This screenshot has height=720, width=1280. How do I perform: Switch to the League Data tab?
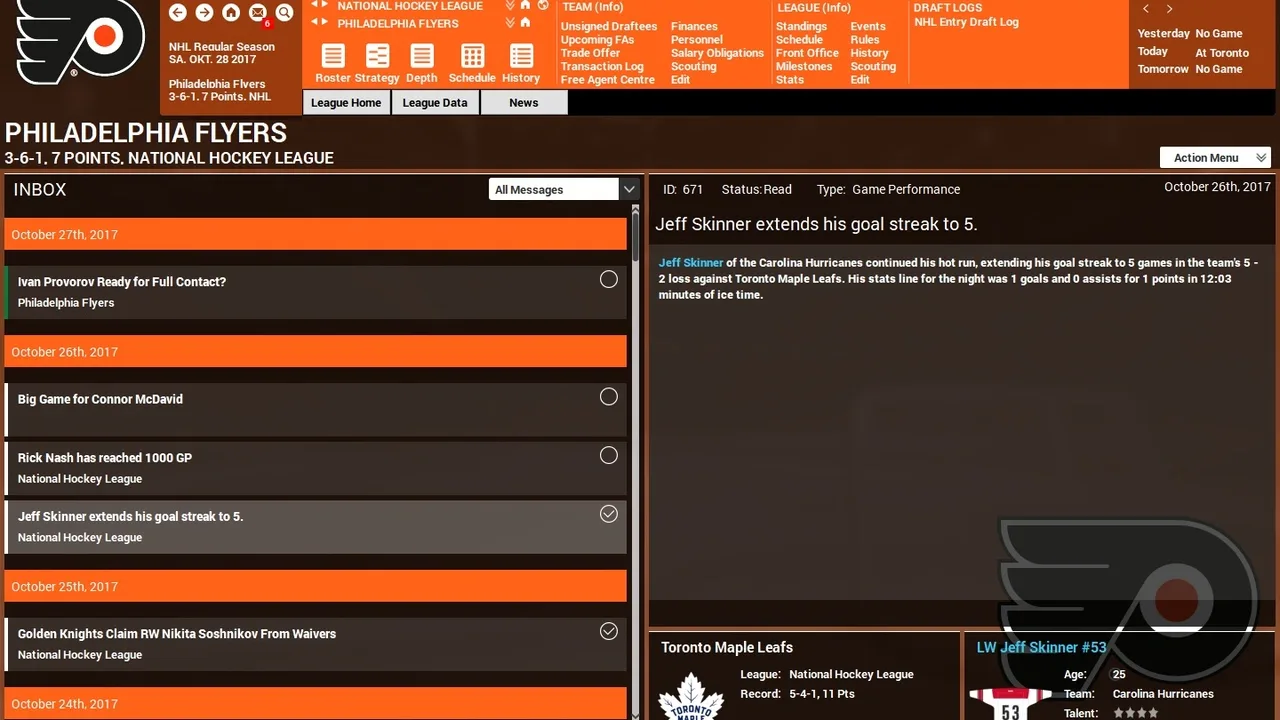point(435,102)
